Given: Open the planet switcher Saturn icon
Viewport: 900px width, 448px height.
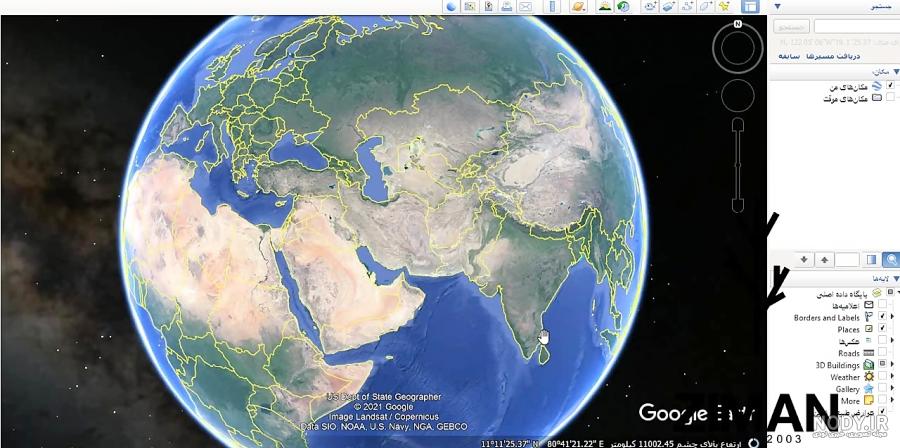Looking at the screenshot, I should click(578, 6).
